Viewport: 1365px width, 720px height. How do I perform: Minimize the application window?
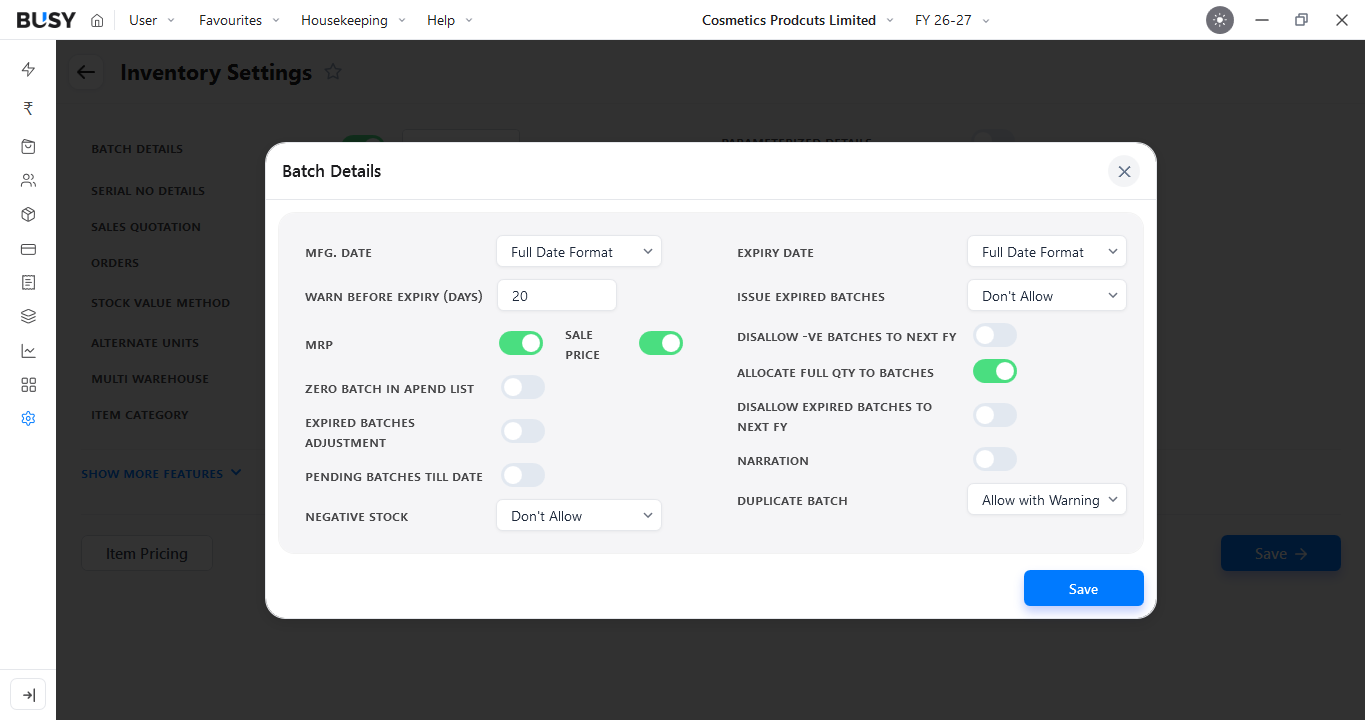[1262, 20]
